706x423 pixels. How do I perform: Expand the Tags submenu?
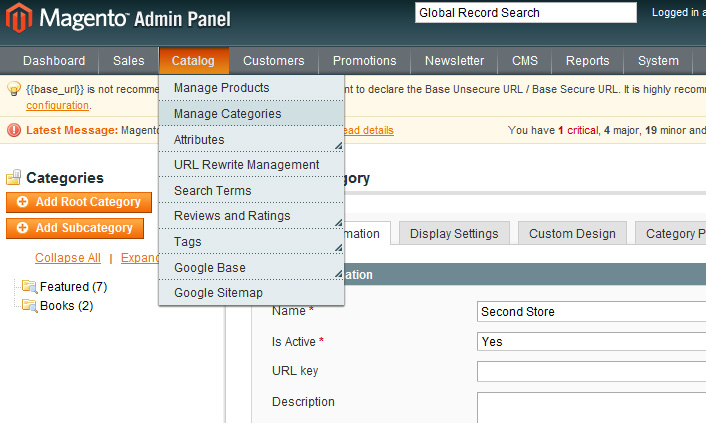[x=251, y=242]
